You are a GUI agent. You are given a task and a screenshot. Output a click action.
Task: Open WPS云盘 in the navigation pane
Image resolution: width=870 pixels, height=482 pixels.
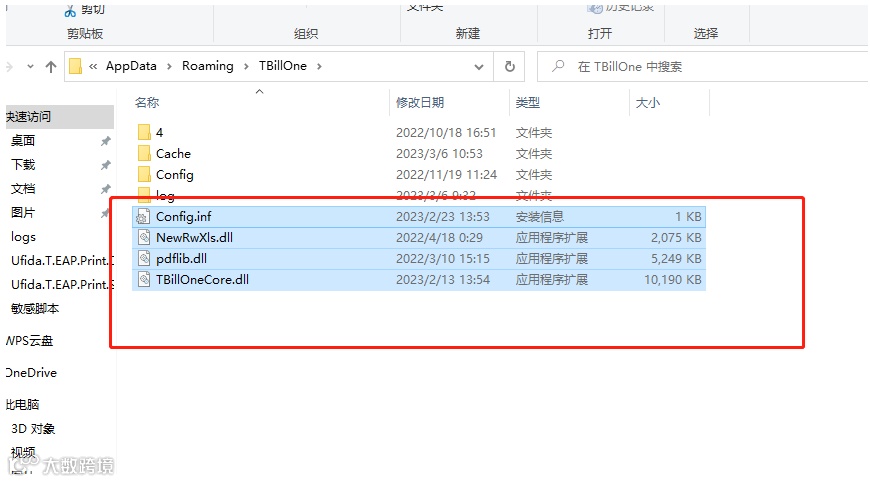29,341
